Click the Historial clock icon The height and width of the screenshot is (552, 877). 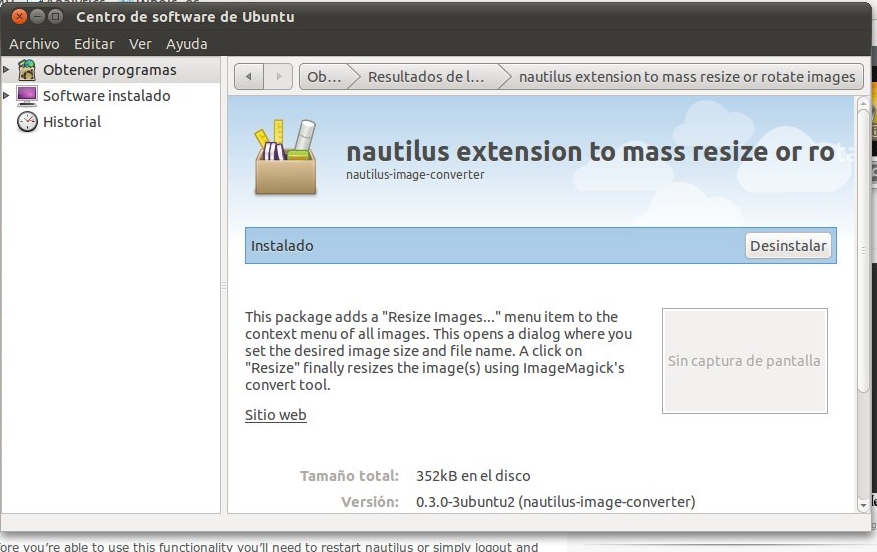click(x=27, y=121)
